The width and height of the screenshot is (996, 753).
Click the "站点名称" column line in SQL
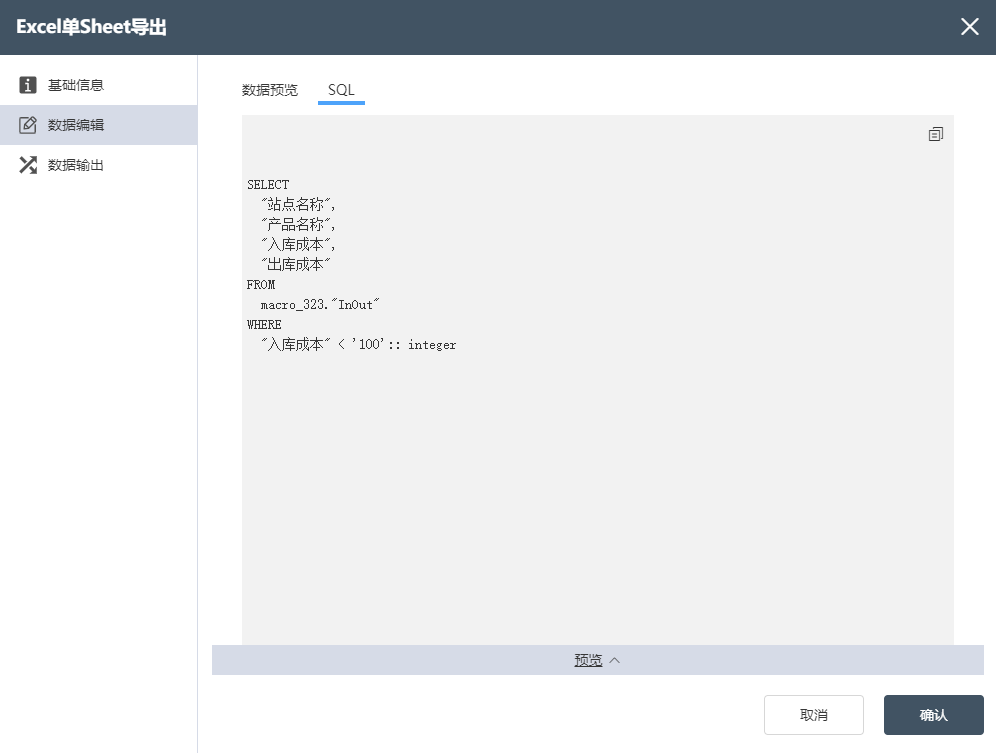pos(297,205)
